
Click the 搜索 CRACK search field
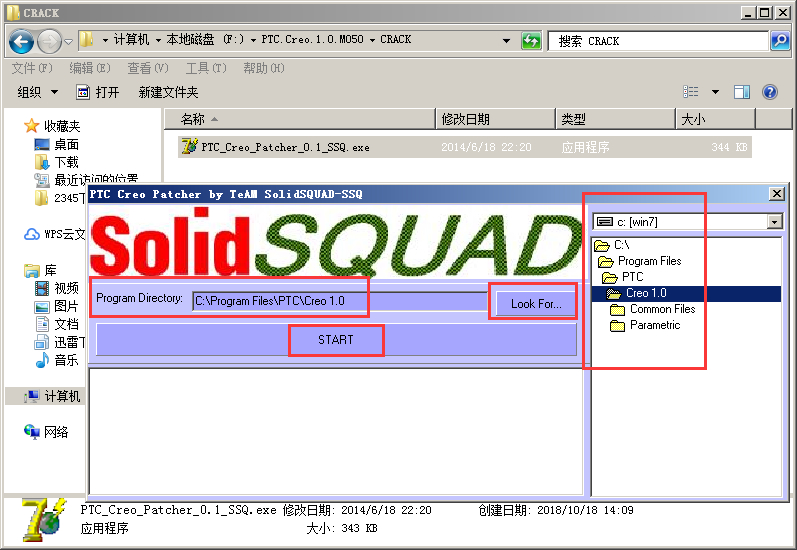tap(658, 41)
